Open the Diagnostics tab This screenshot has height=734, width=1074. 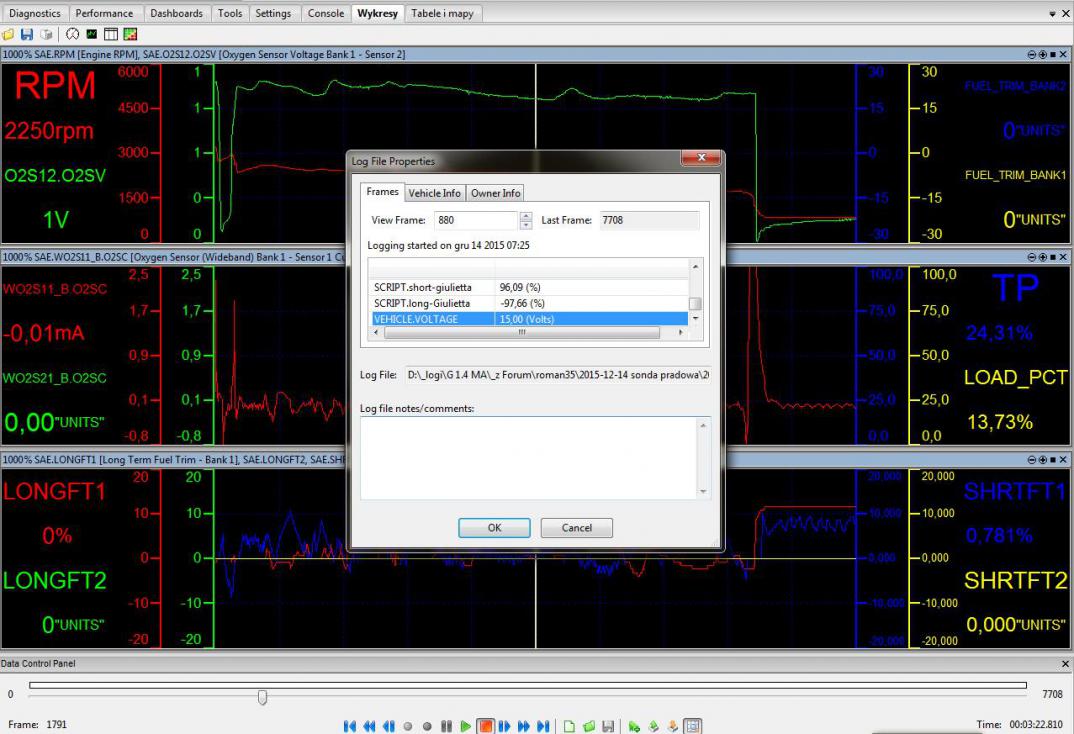coord(34,13)
